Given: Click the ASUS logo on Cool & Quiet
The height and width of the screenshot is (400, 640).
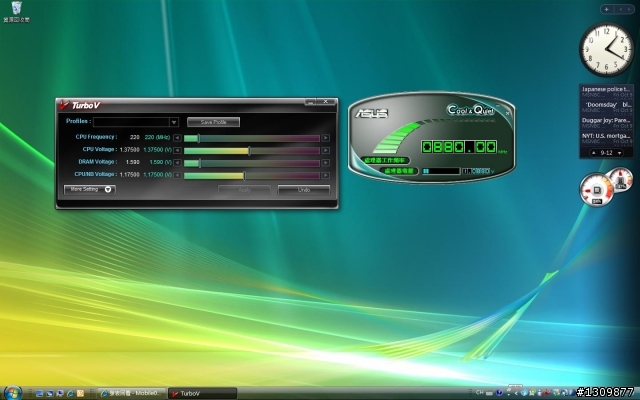Looking at the screenshot, I should (371, 113).
